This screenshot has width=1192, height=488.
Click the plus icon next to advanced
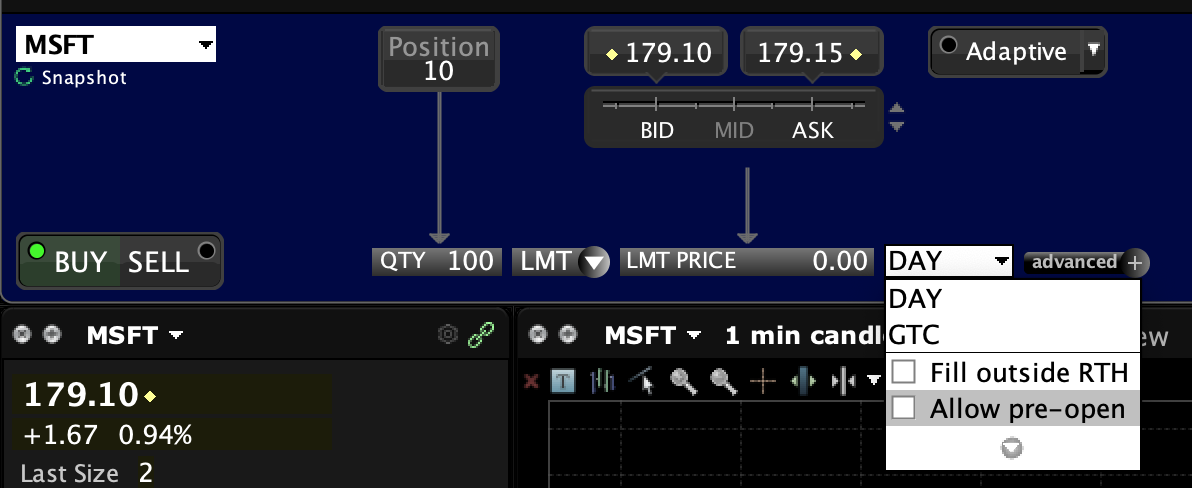click(x=1135, y=263)
